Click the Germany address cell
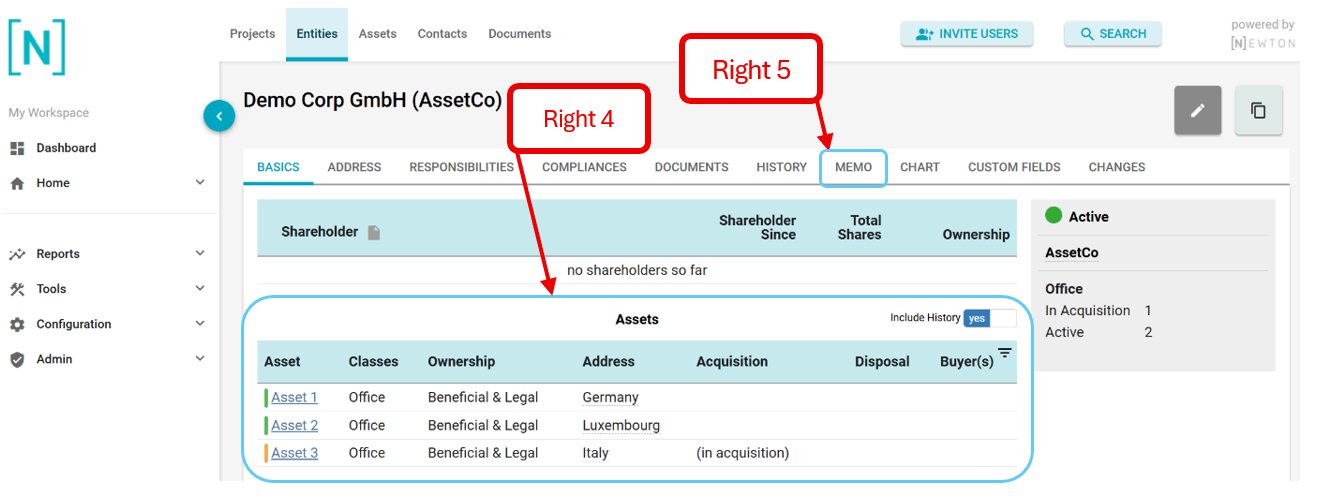Image resolution: width=1320 pixels, height=503 pixels. 610,397
